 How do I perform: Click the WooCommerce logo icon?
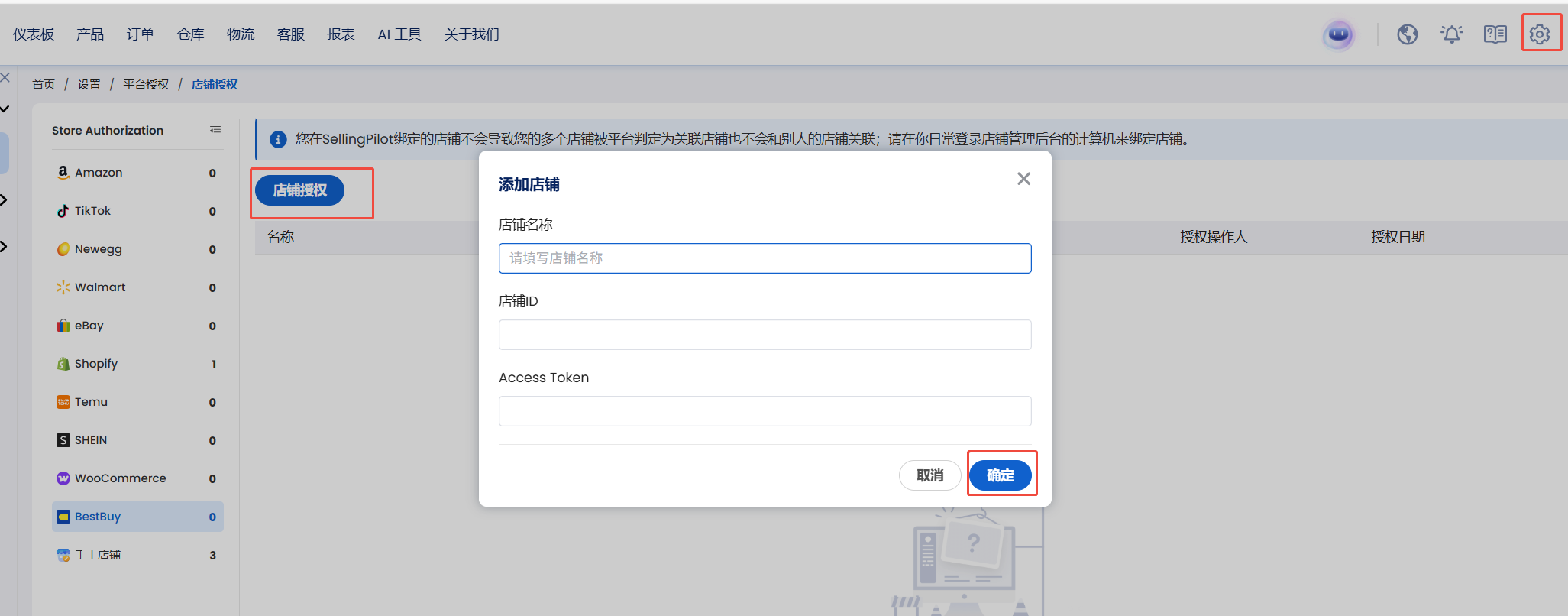click(x=63, y=478)
